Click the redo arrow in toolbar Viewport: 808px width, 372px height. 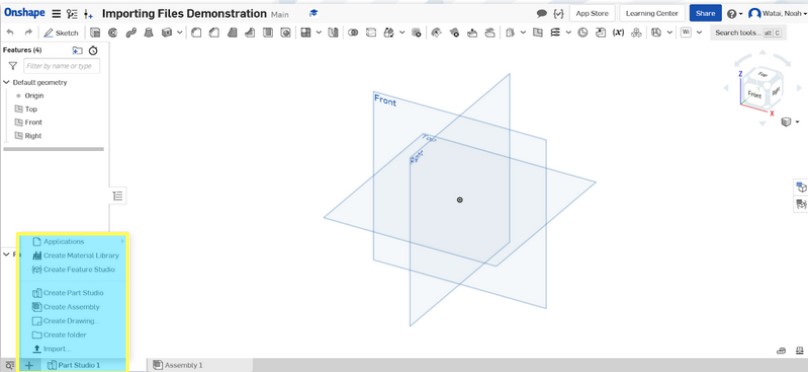click(28, 32)
